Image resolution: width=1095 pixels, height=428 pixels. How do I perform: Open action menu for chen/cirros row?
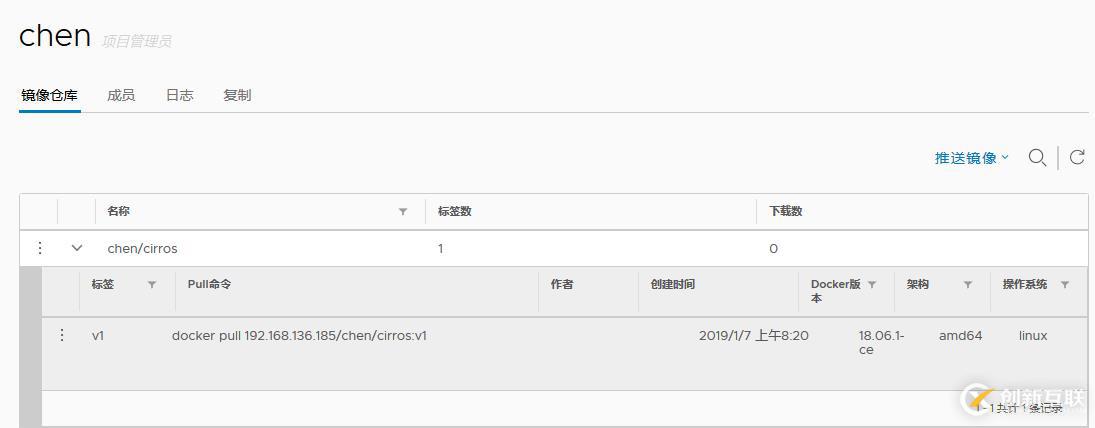coord(40,248)
